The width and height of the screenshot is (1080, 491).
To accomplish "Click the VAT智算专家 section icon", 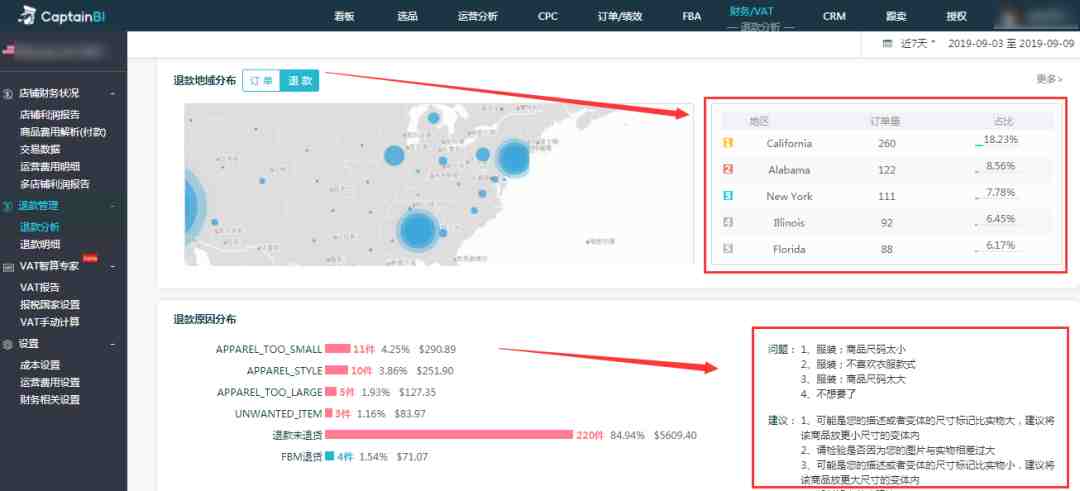I will point(8,267).
